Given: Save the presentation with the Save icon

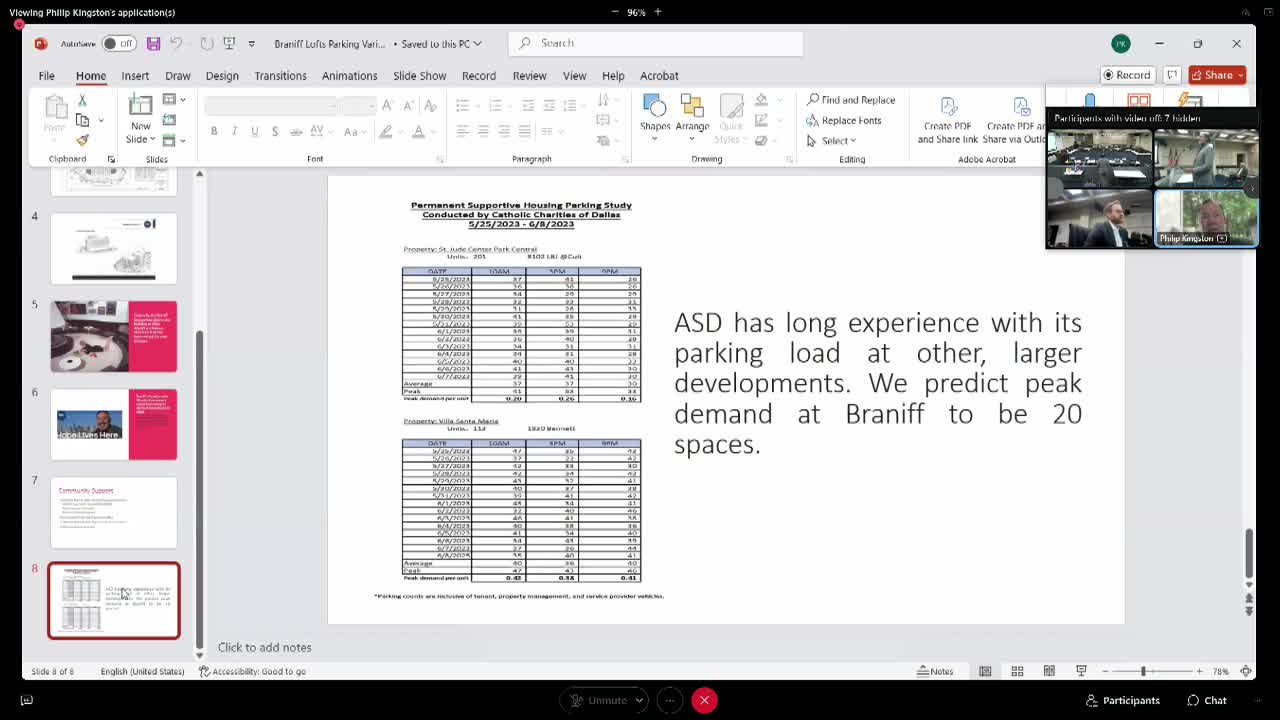Looking at the screenshot, I should (153, 43).
